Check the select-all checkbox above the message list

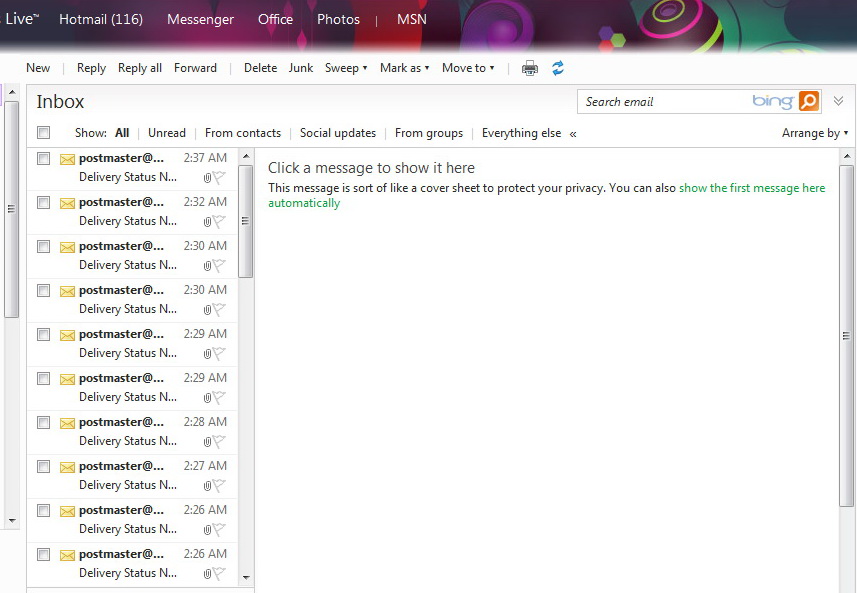[43, 132]
